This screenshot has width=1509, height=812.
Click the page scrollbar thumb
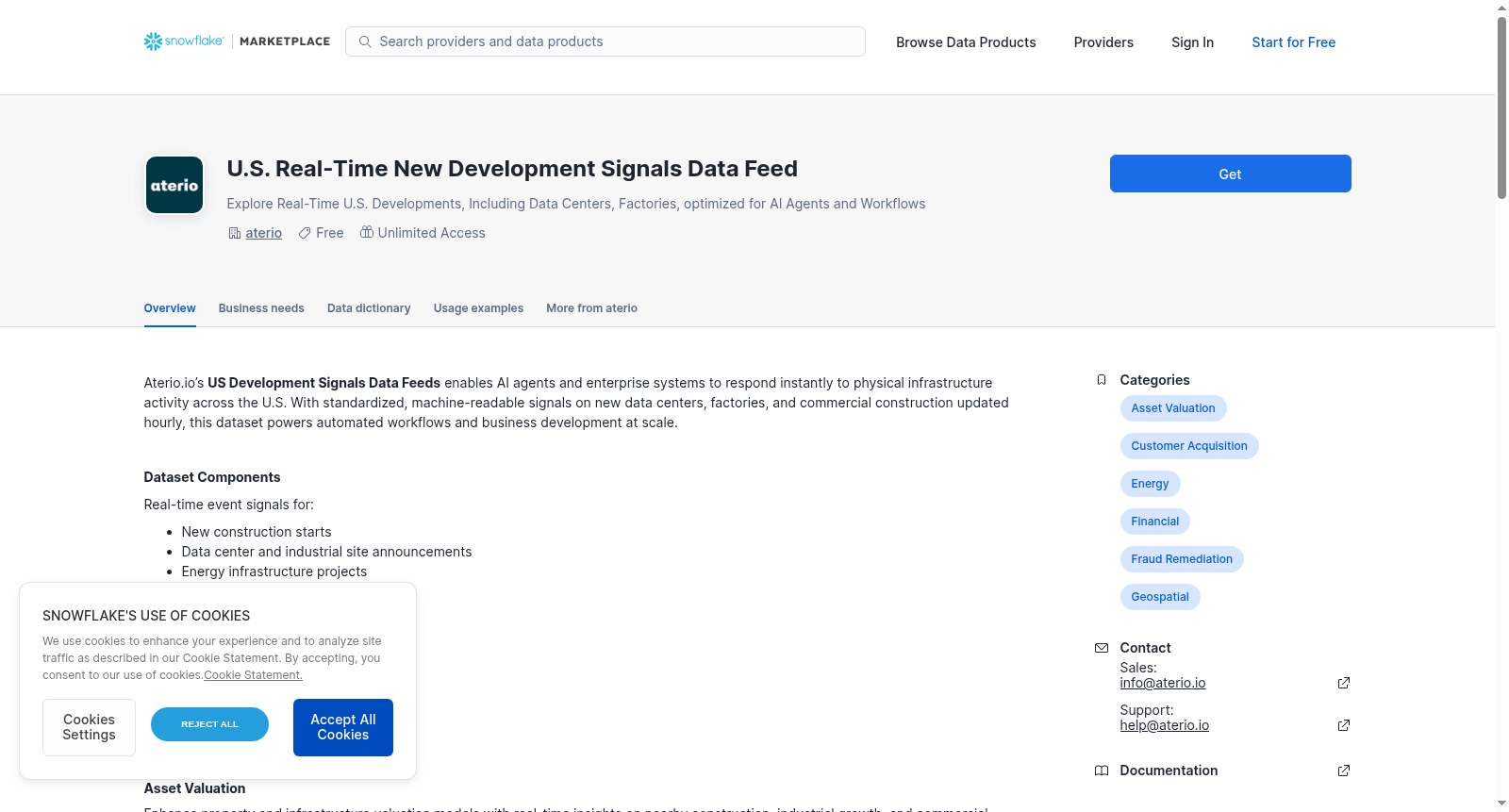(x=1501, y=108)
